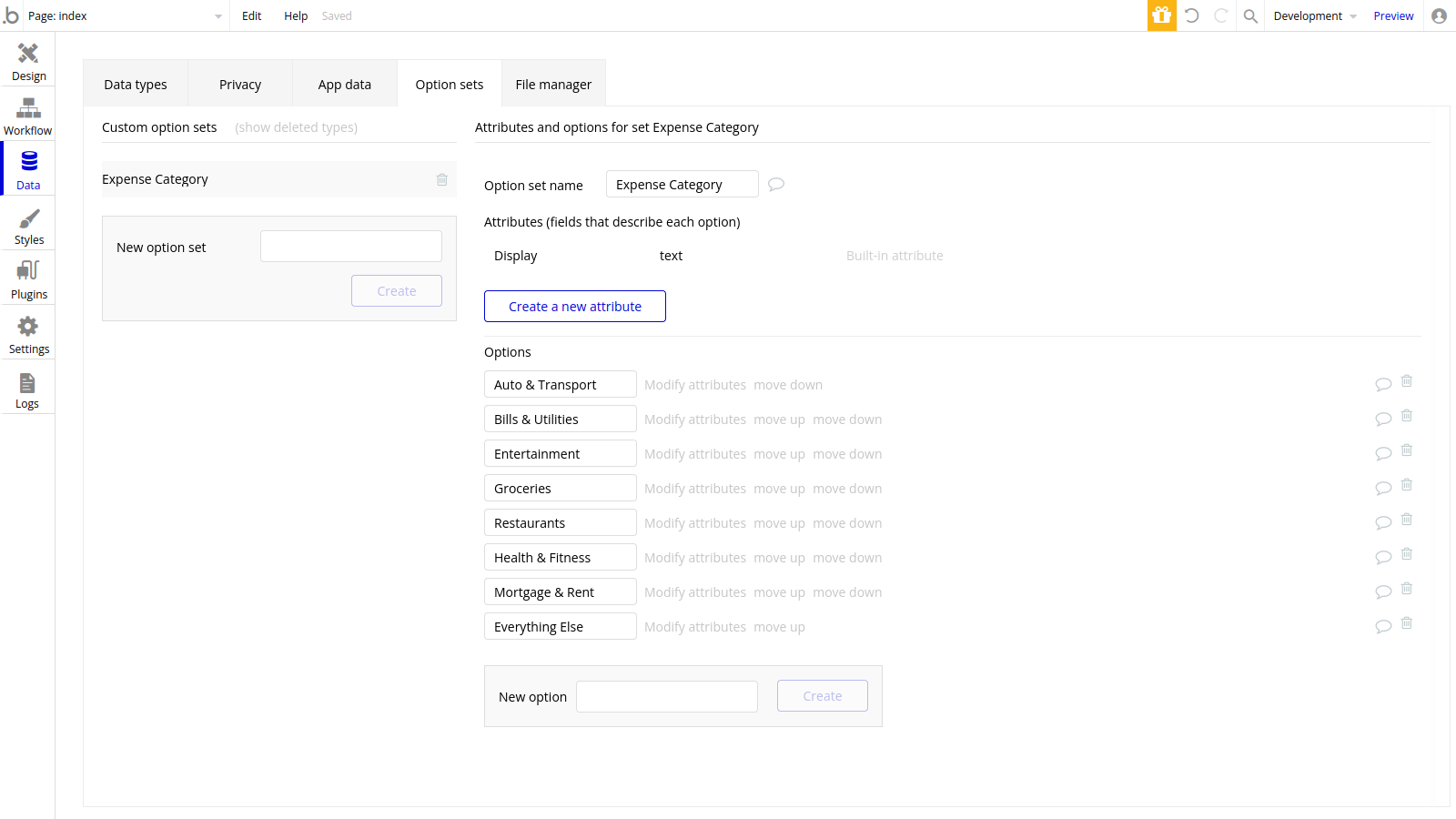Delete the Expense Category option set

point(442,179)
